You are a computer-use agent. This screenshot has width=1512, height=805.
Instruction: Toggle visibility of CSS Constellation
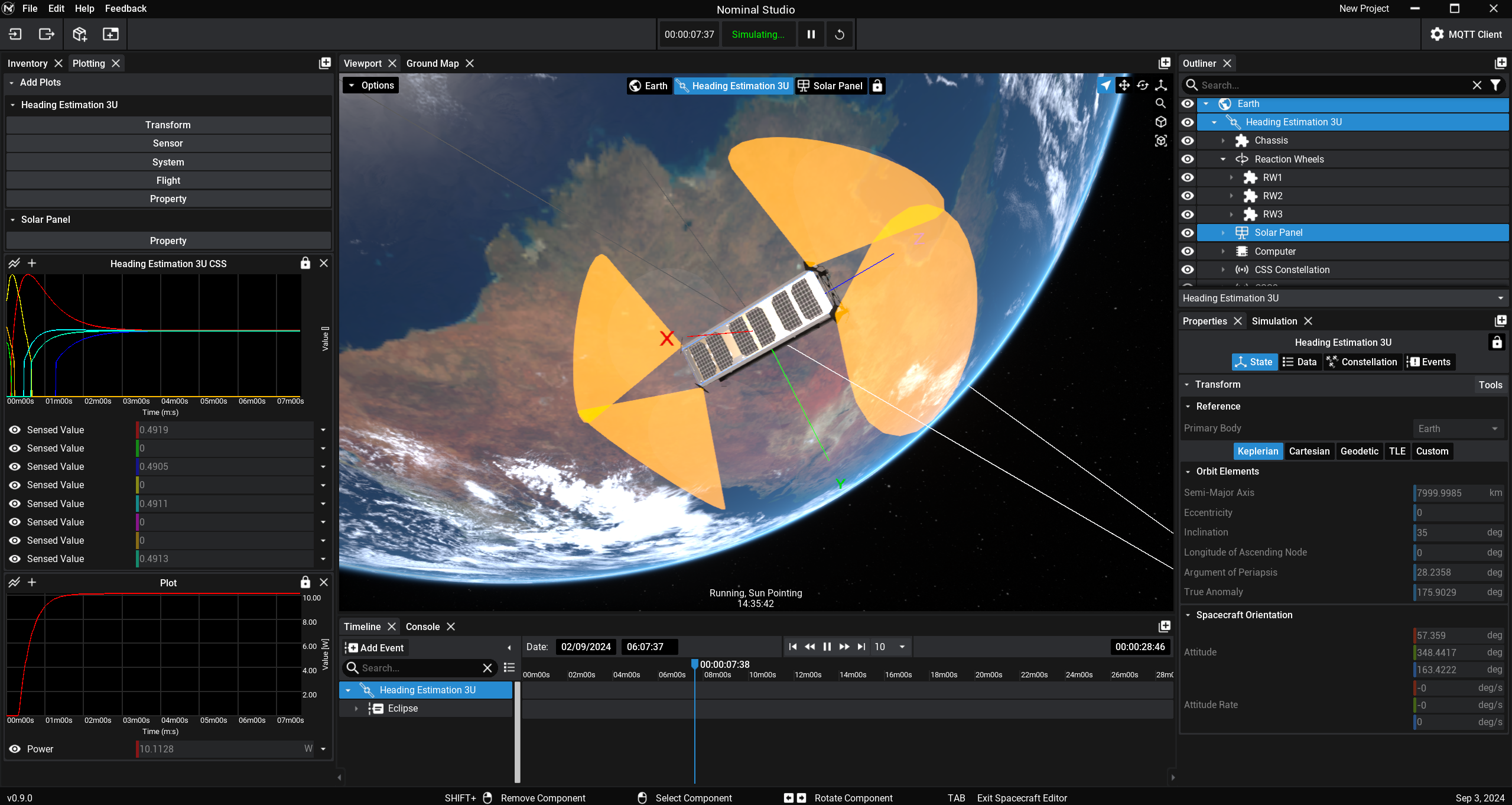tap(1187, 270)
